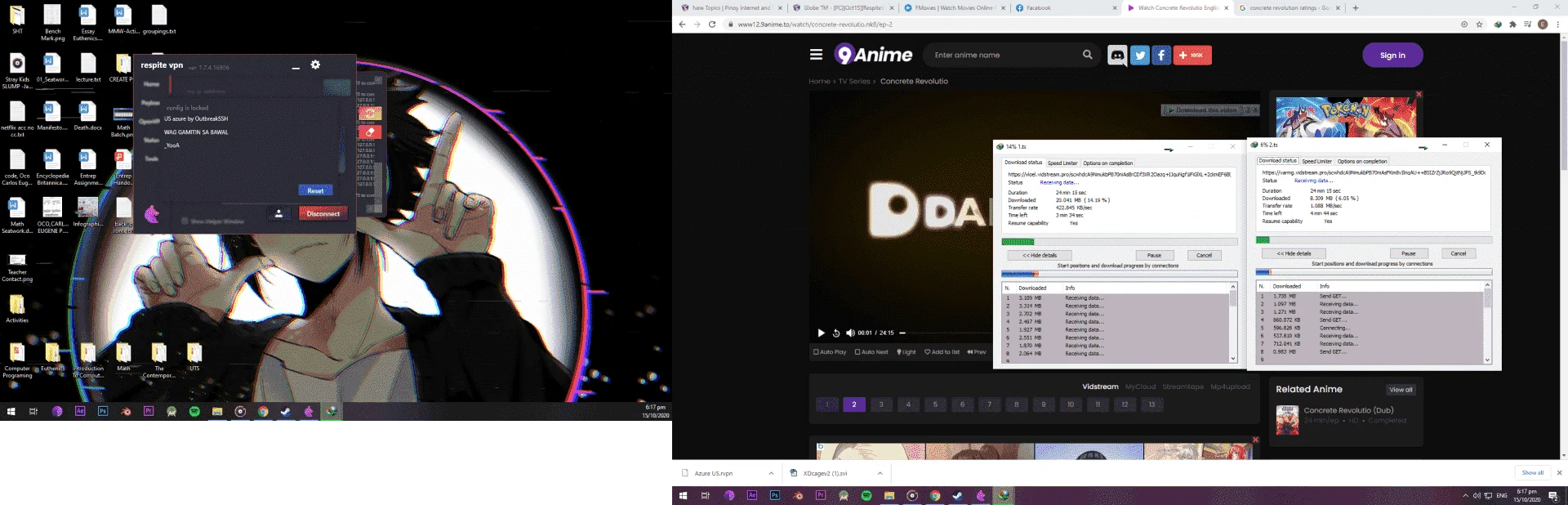Play the video in the player
This screenshot has height=505, width=1568.
click(821, 333)
